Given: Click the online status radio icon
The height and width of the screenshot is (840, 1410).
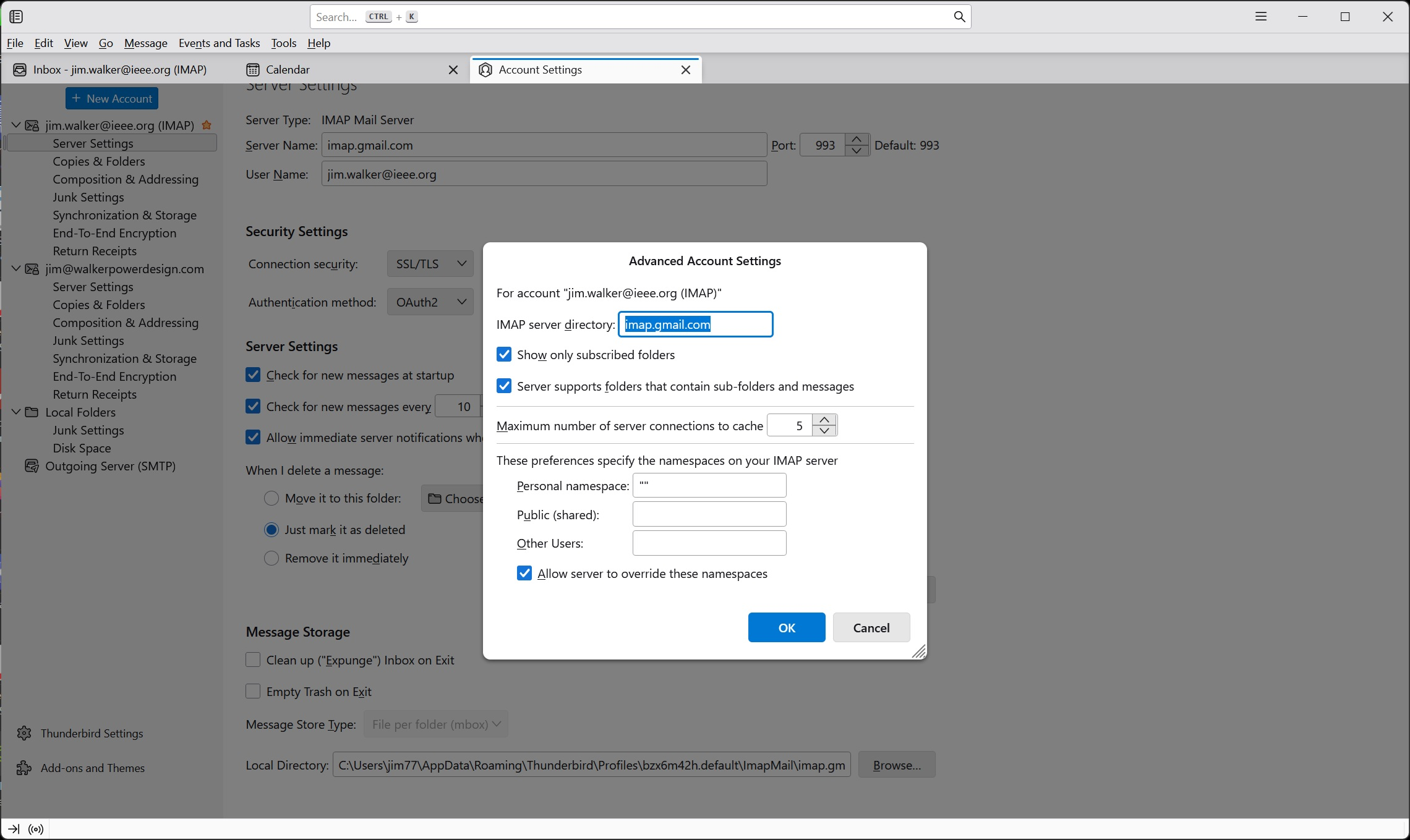Looking at the screenshot, I should (x=36, y=829).
